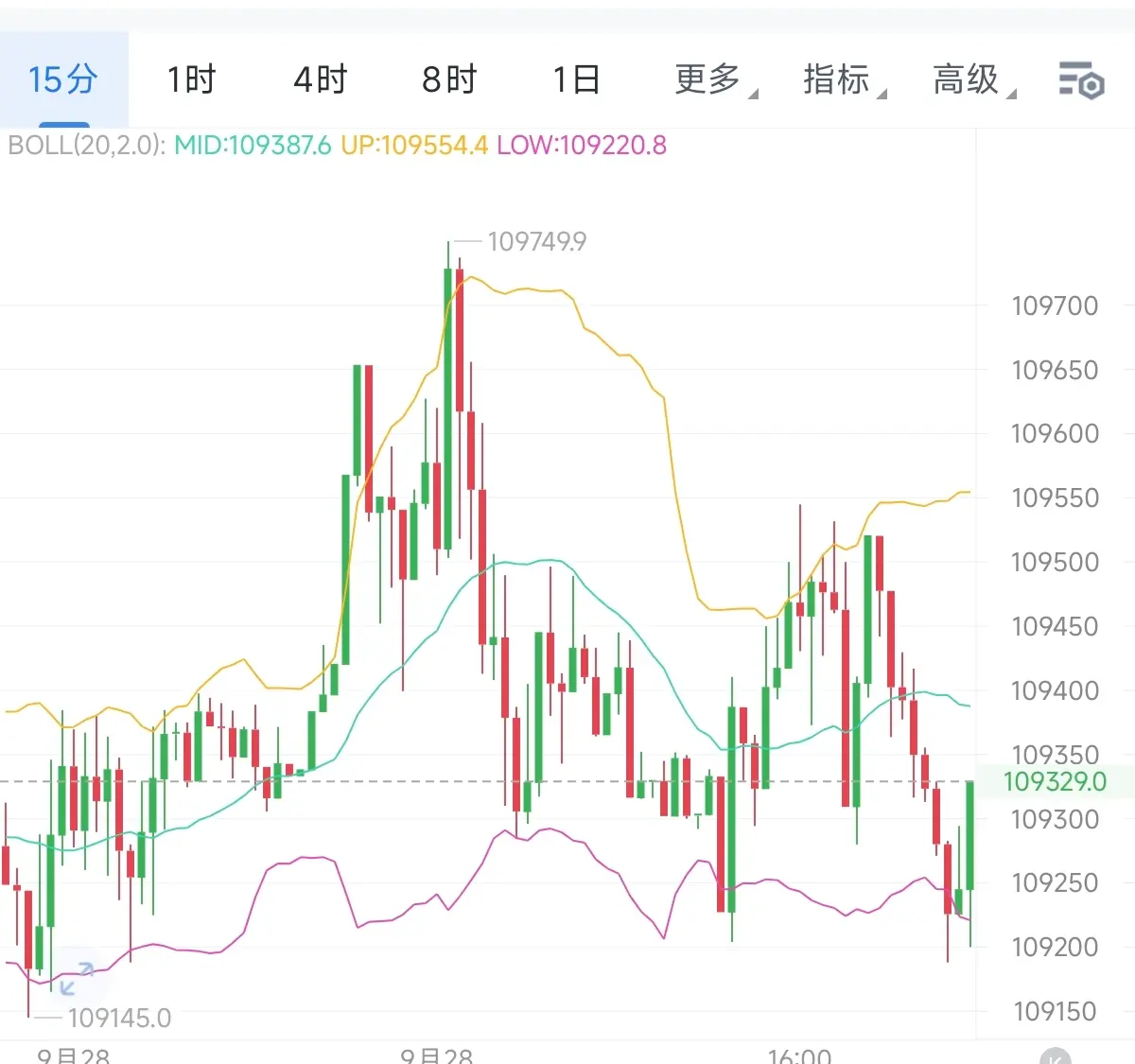Tap the MID:109387.6 value
This screenshot has height=1064, width=1135.
point(253,145)
